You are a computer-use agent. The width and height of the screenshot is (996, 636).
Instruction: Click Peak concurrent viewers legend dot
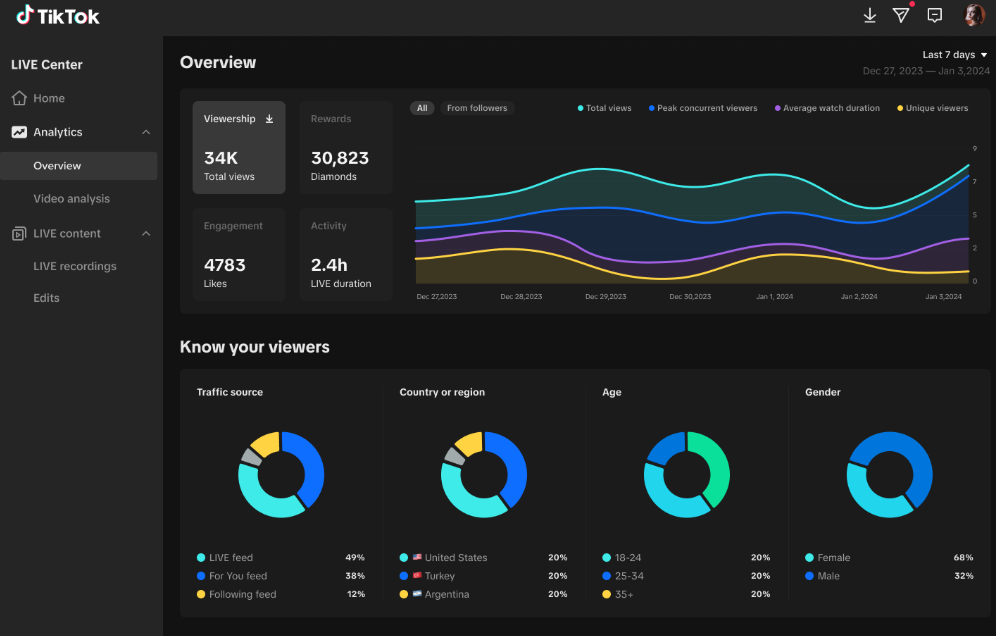(652, 108)
